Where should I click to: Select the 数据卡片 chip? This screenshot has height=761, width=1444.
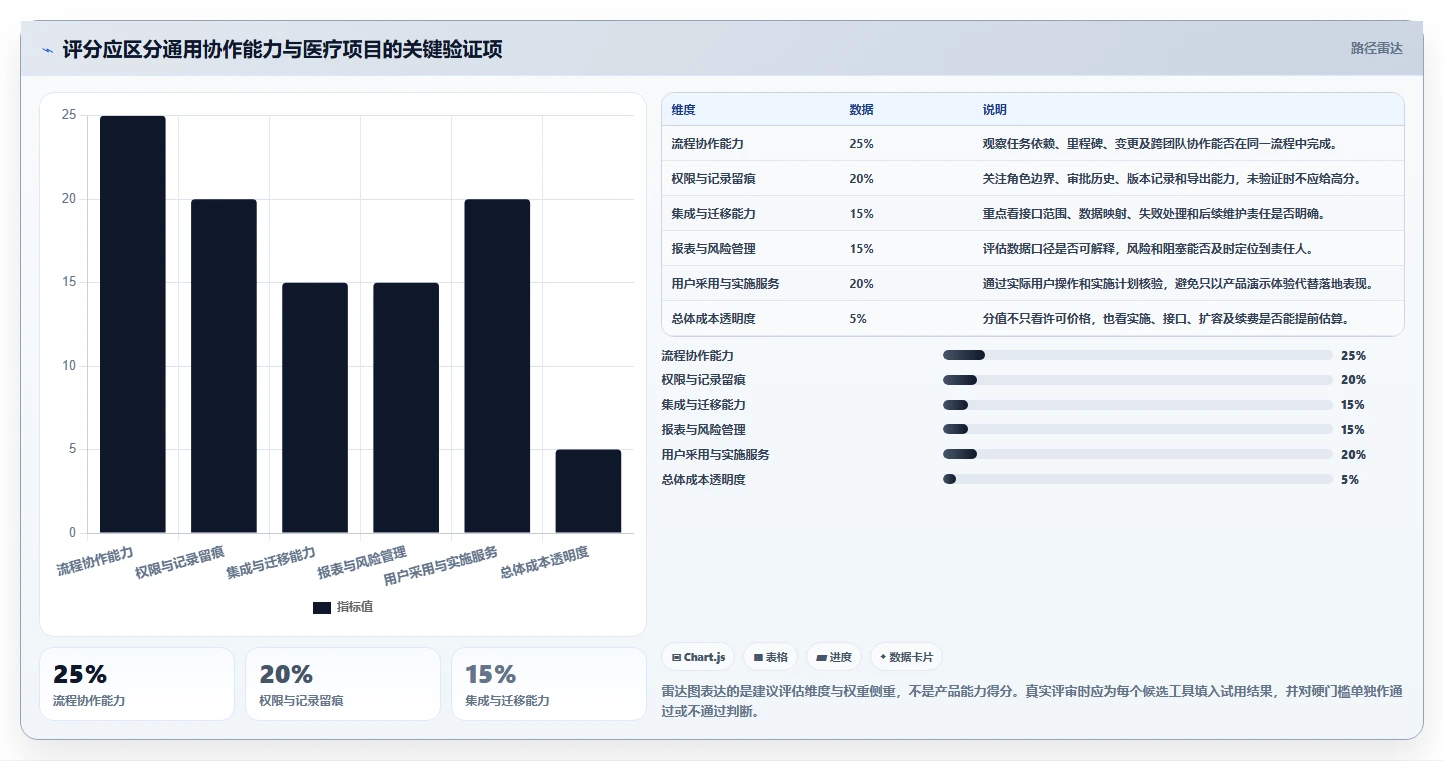[906, 657]
